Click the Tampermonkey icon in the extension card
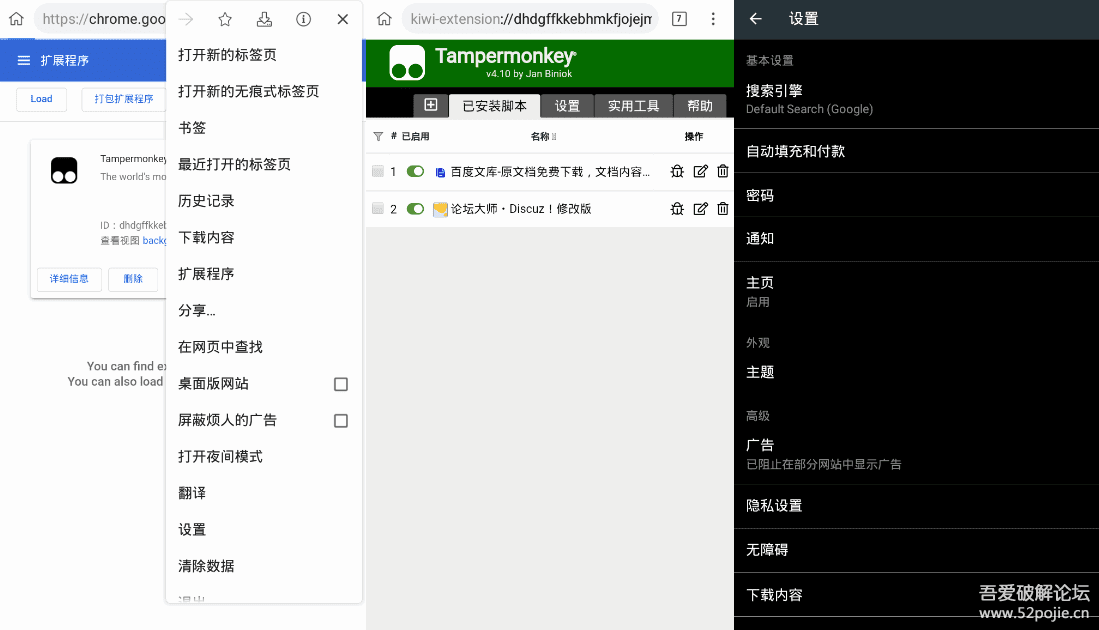Image resolution: width=1099 pixels, height=630 pixels. tap(64, 170)
